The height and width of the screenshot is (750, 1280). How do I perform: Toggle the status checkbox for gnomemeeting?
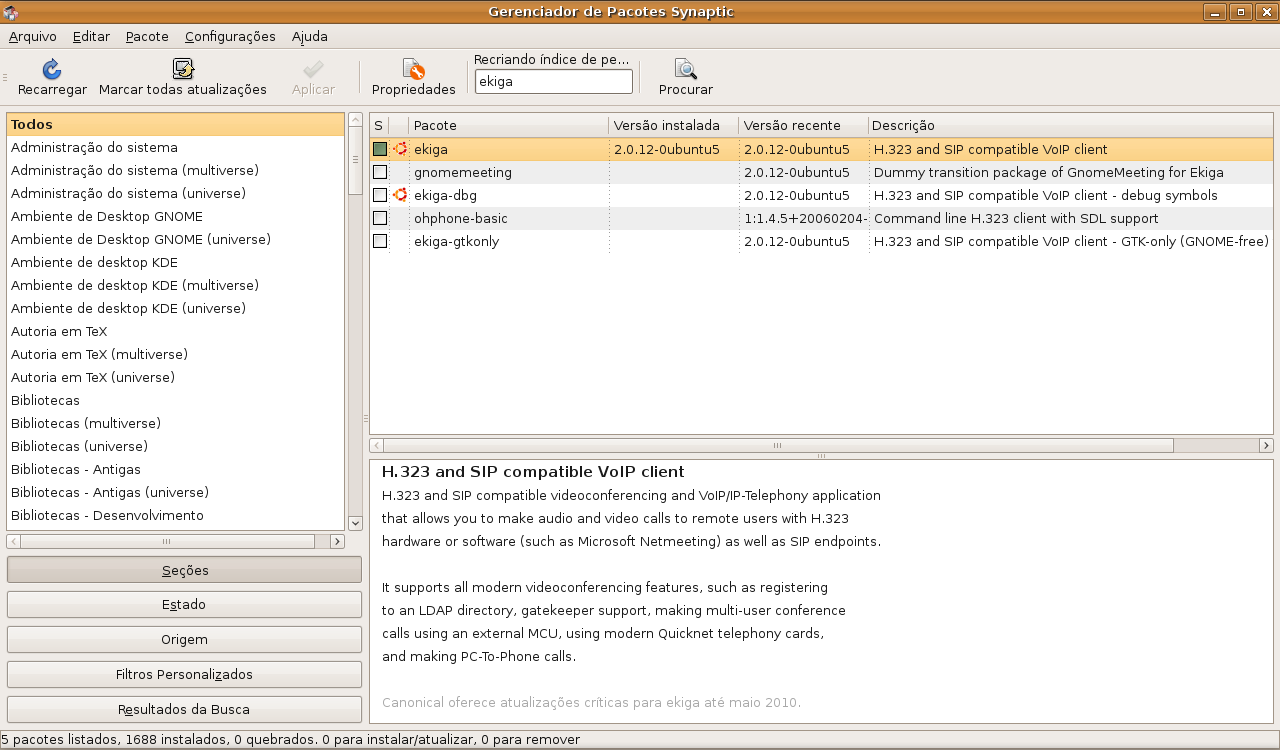tap(380, 172)
